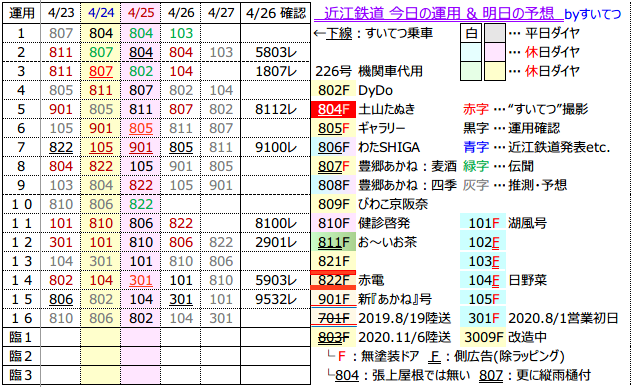Click the 臨2 row label
This screenshot has height=387, width=631.
(21, 356)
